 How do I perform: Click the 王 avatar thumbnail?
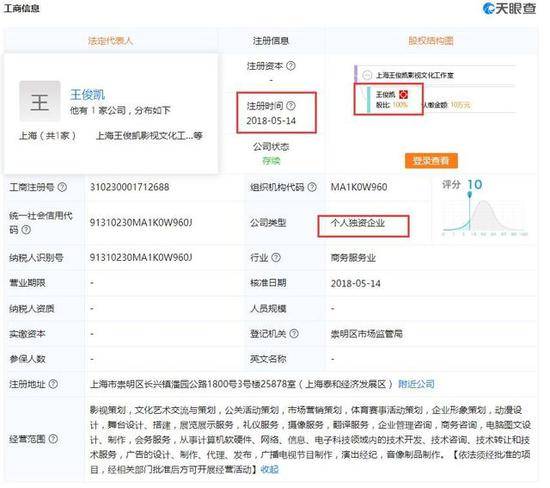tap(40, 101)
